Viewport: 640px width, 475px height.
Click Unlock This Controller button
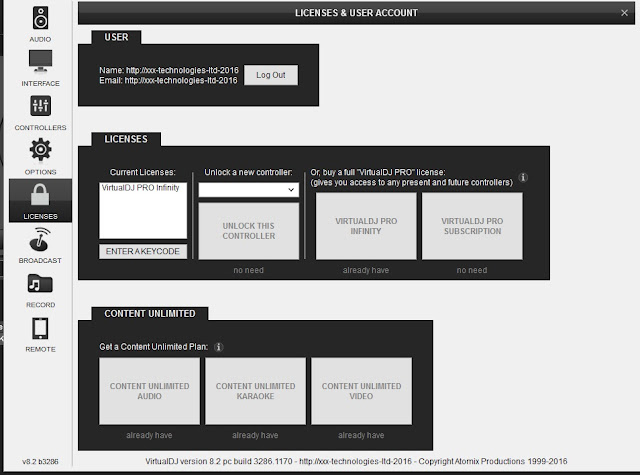(249, 231)
